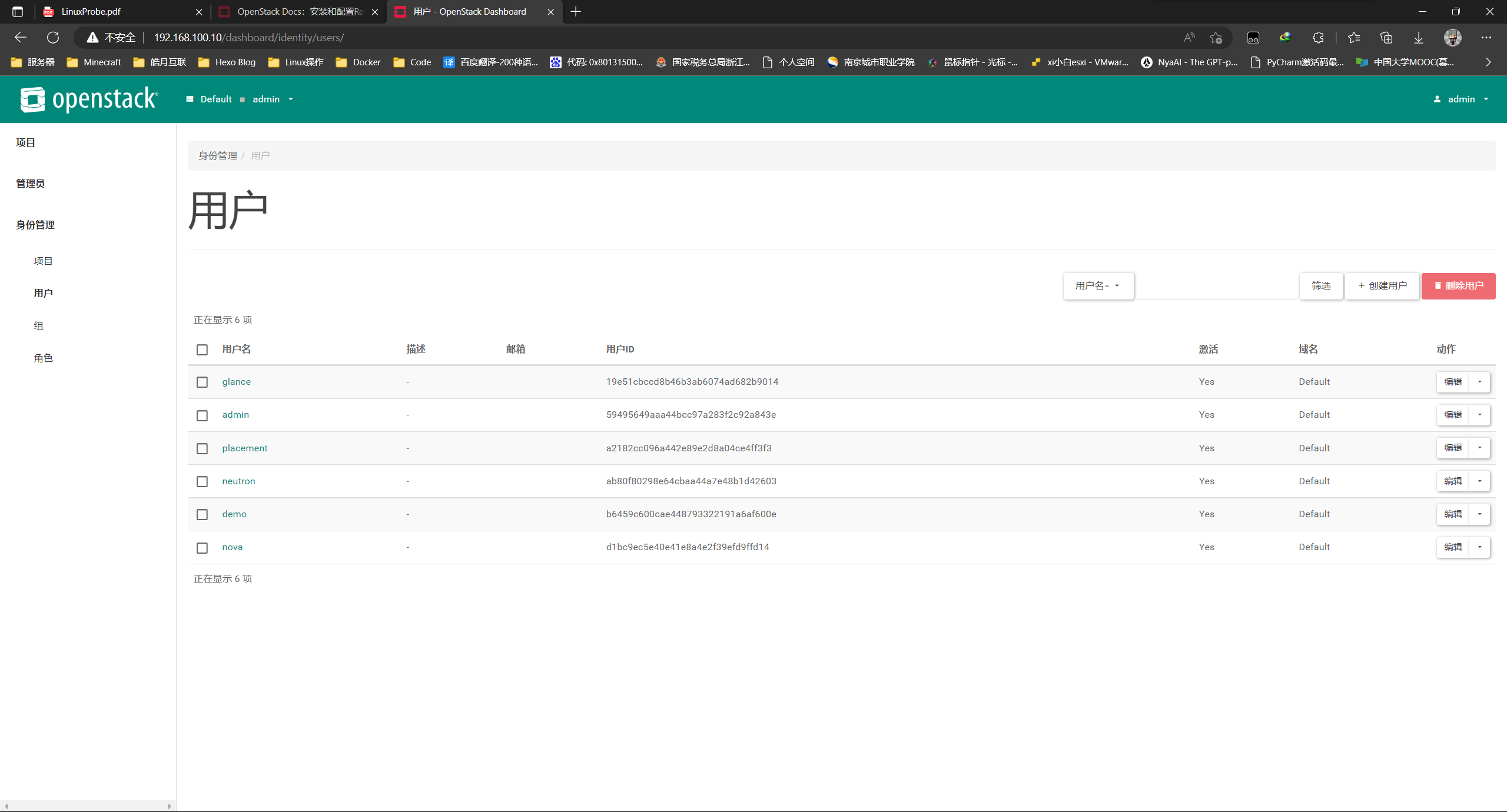Select 角色 in the sidebar menu
The image size is (1507, 812).
44,357
